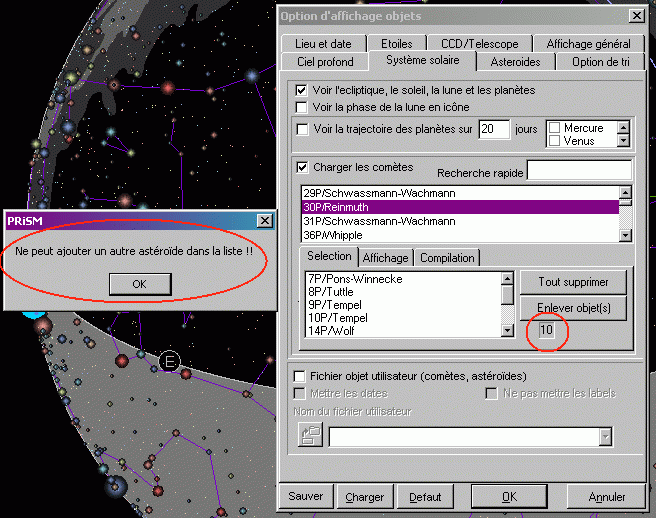Click the Recherche rapide search field
The image size is (656, 518).
pos(579,171)
